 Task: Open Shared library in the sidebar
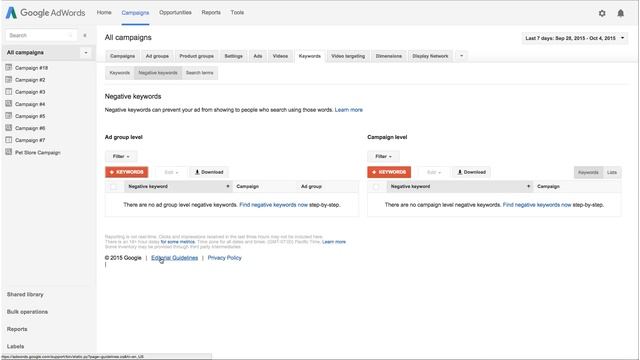(x=25, y=294)
